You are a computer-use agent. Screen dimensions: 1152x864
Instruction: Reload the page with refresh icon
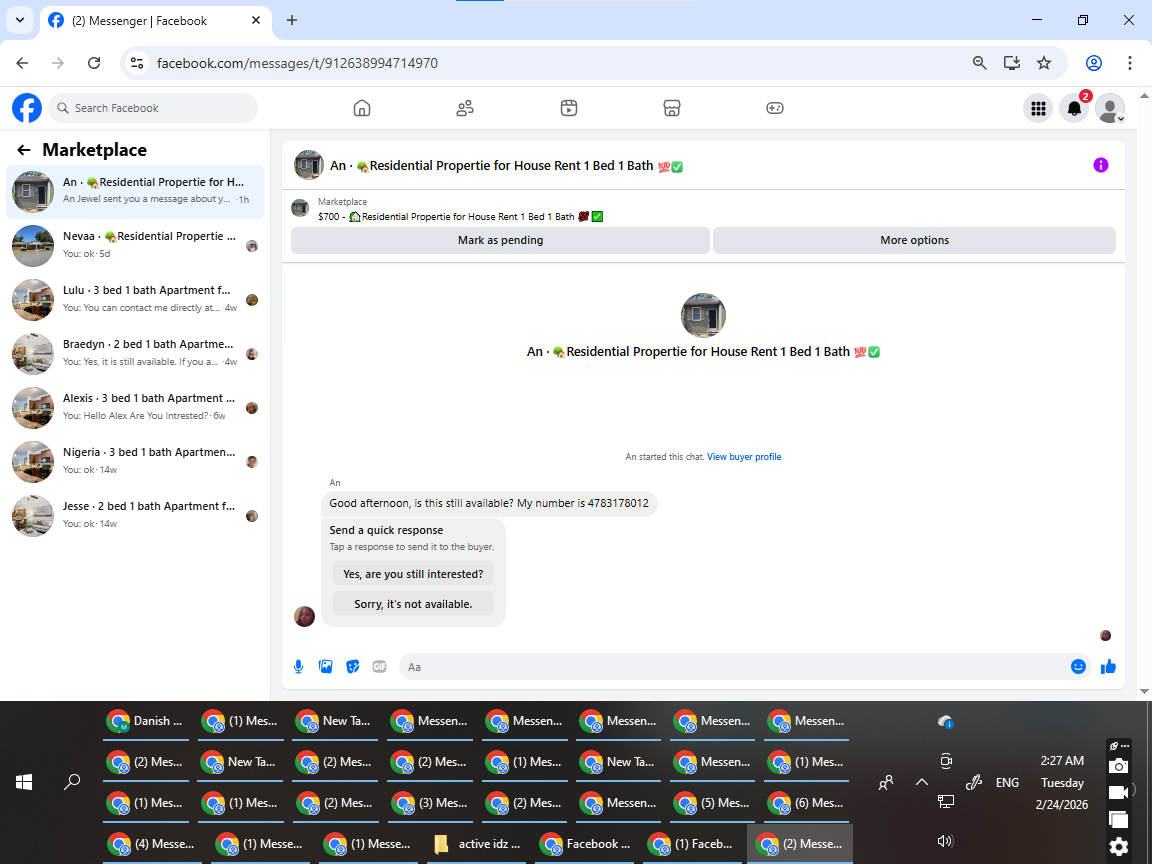click(94, 63)
